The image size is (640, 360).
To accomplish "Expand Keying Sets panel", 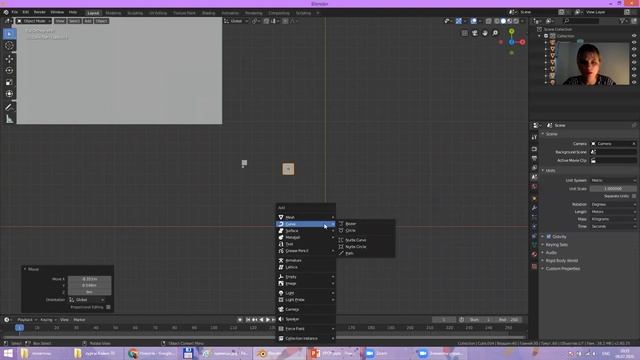I will 556,245.
